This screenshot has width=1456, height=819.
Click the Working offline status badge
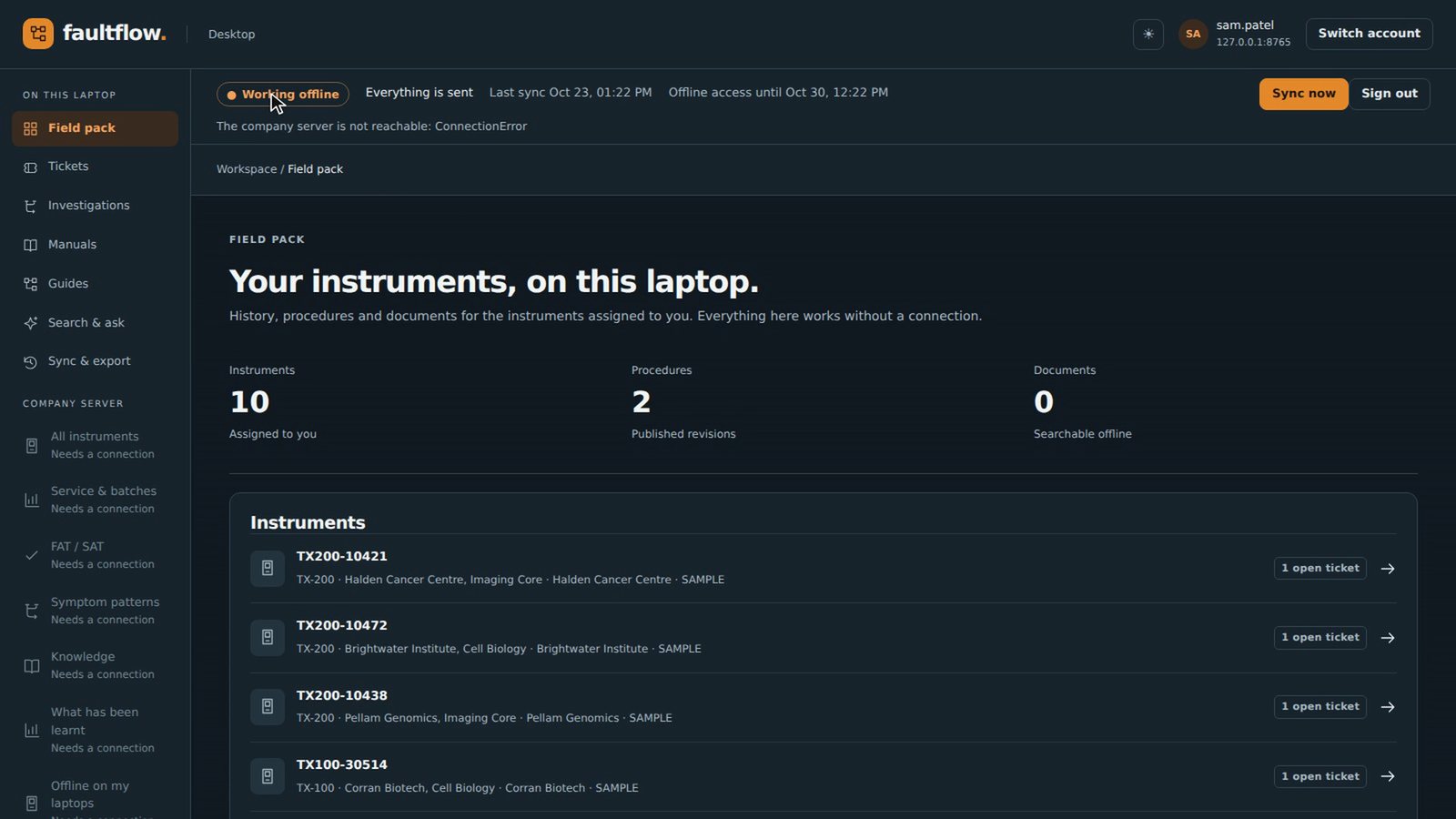283,95
